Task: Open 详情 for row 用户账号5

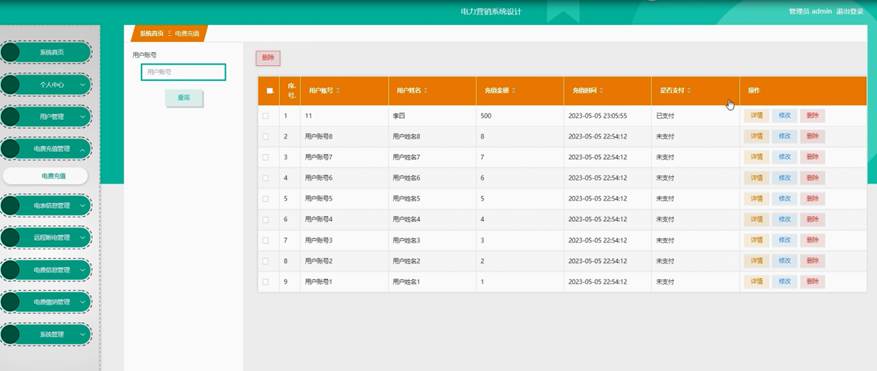Action: coord(756,199)
